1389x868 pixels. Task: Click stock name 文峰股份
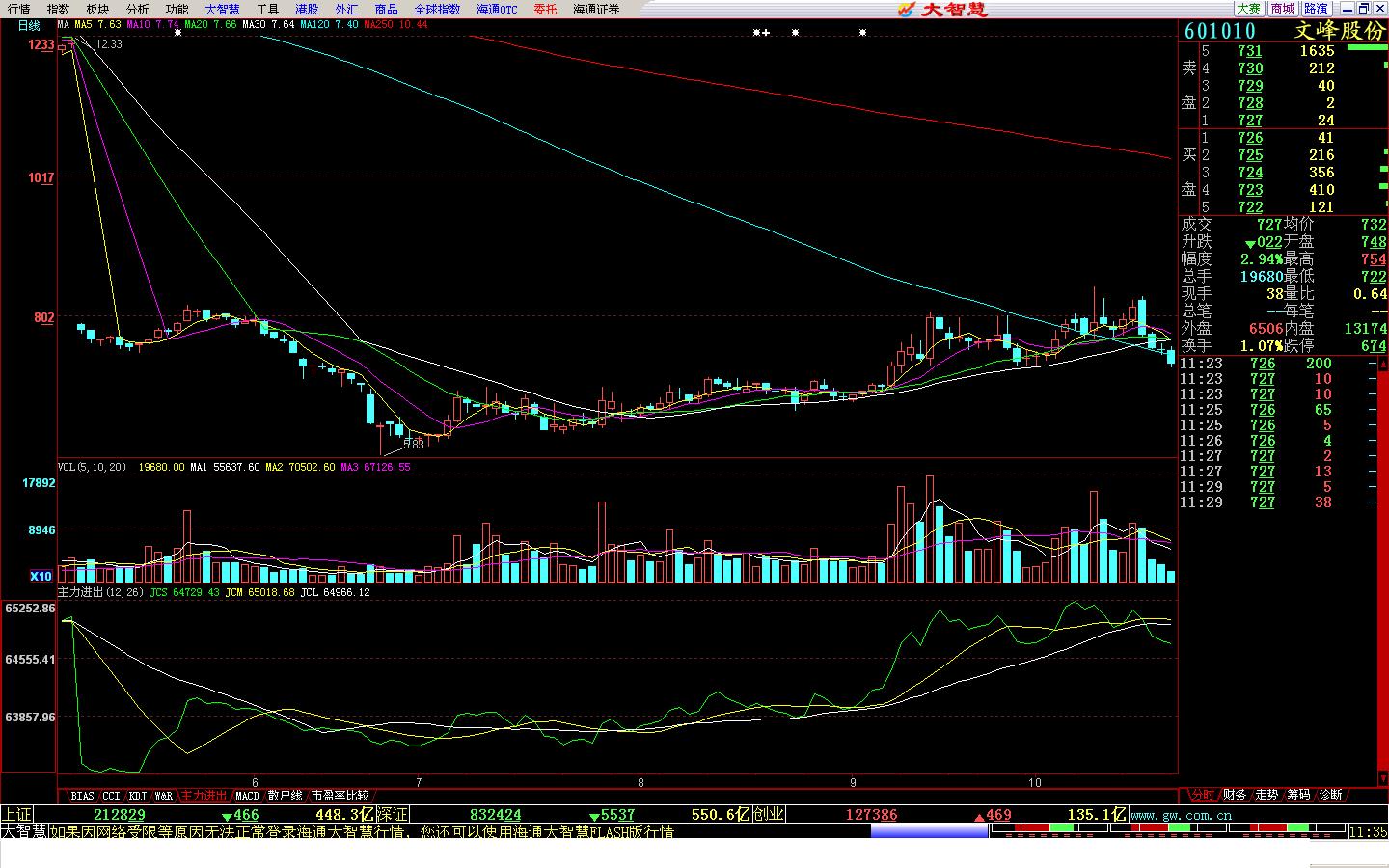tap(1339, 31)
